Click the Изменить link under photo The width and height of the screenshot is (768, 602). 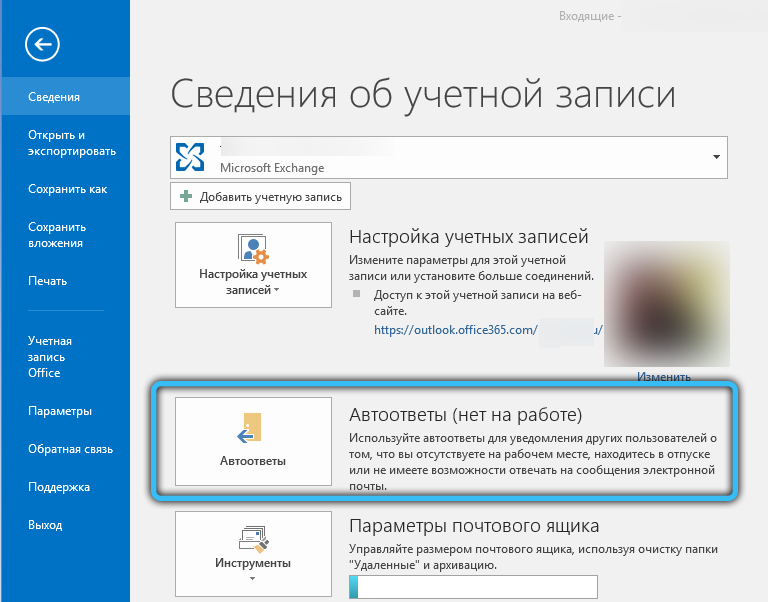point(663,377)
